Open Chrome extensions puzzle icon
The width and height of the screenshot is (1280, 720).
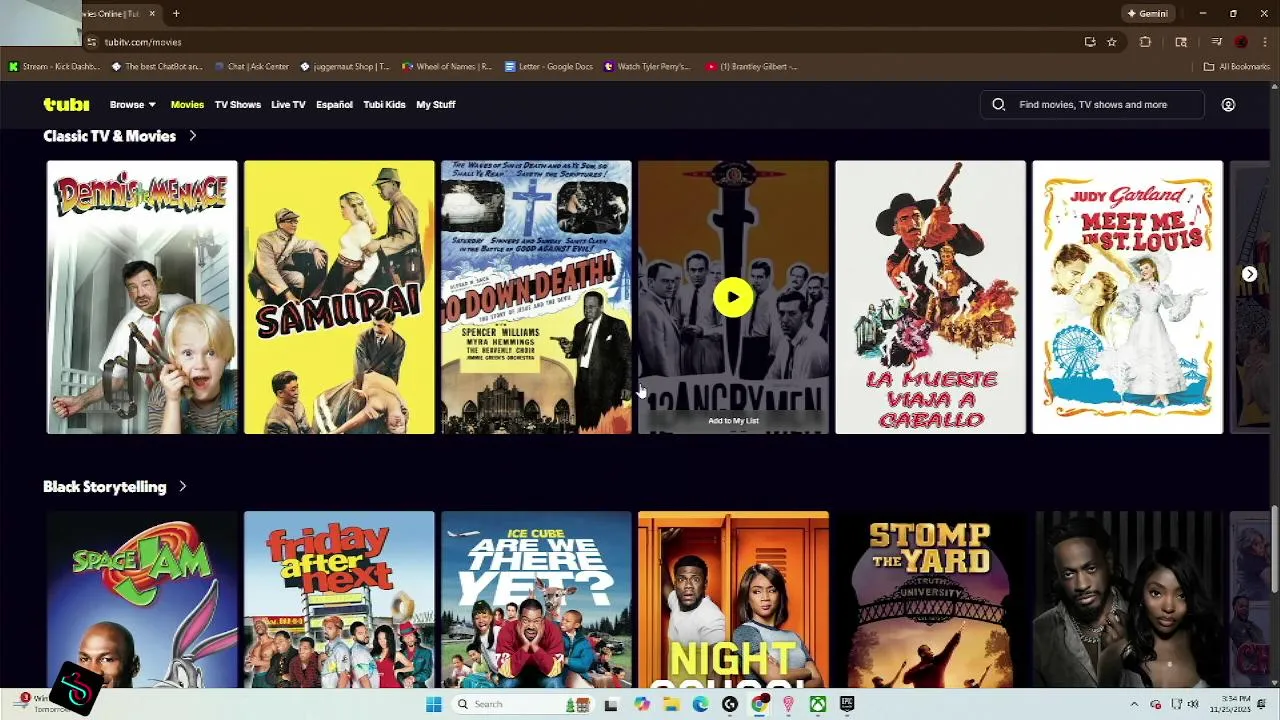1145,42
